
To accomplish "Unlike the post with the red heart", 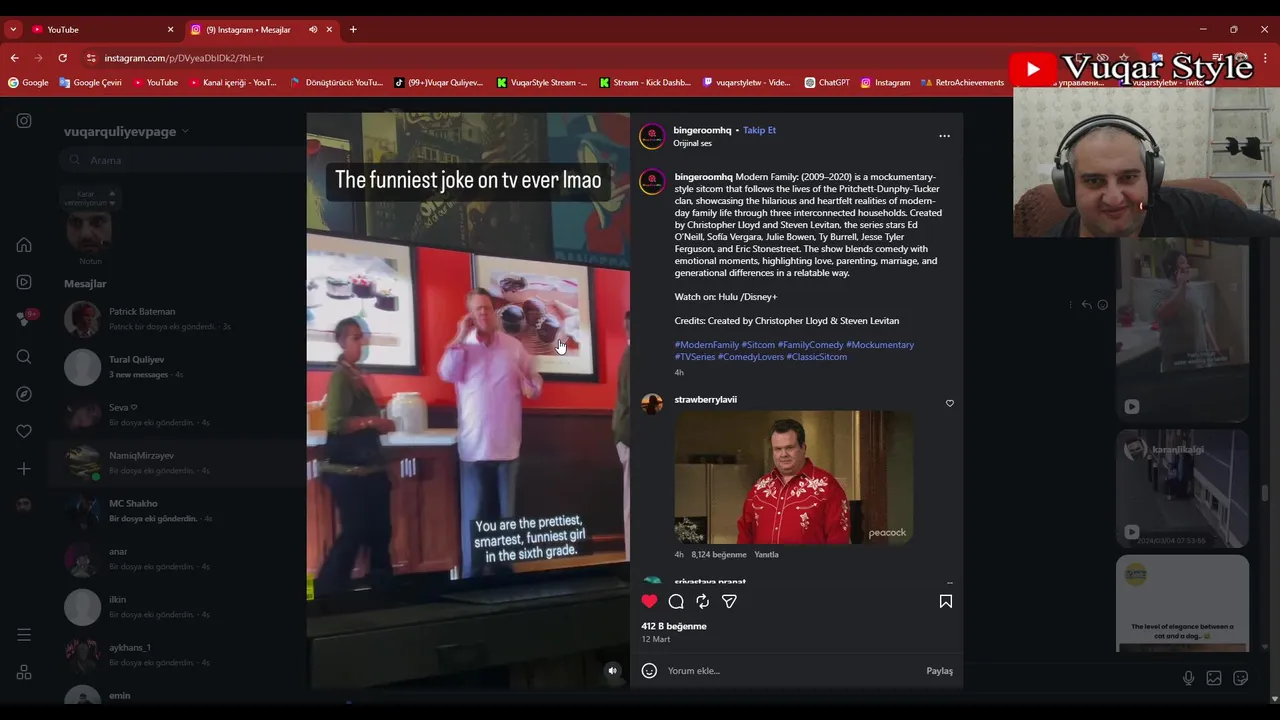I will (x=649, y=601).
